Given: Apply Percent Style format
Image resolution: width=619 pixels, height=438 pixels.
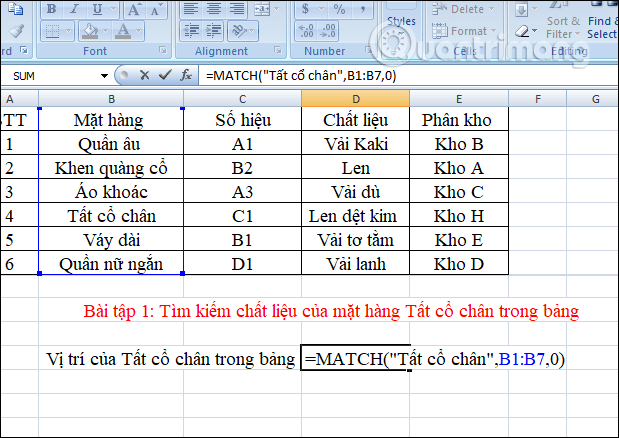Looking at the screenshot, I should pyautogui.click(x=339, y=9).
